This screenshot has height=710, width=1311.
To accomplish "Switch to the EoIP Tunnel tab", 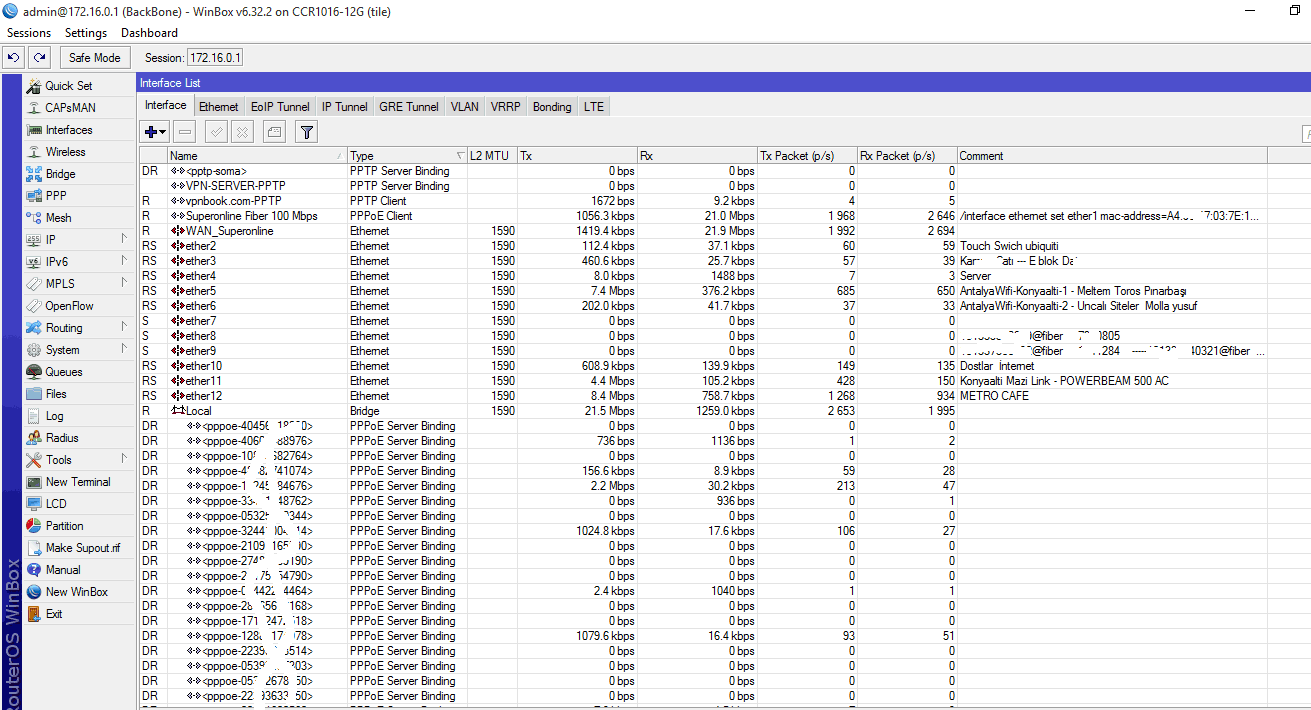I will [280, 107].
